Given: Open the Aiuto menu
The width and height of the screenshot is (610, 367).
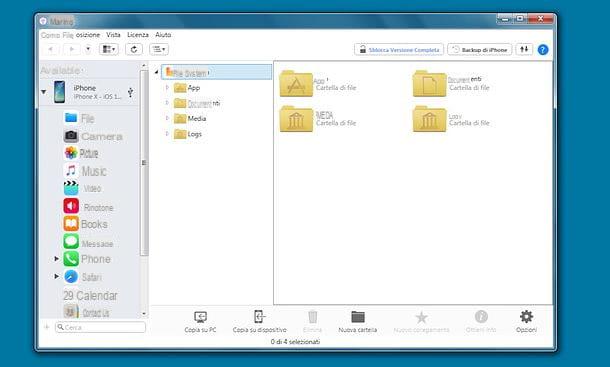Looking at the screenshot, I should (163, 35).
